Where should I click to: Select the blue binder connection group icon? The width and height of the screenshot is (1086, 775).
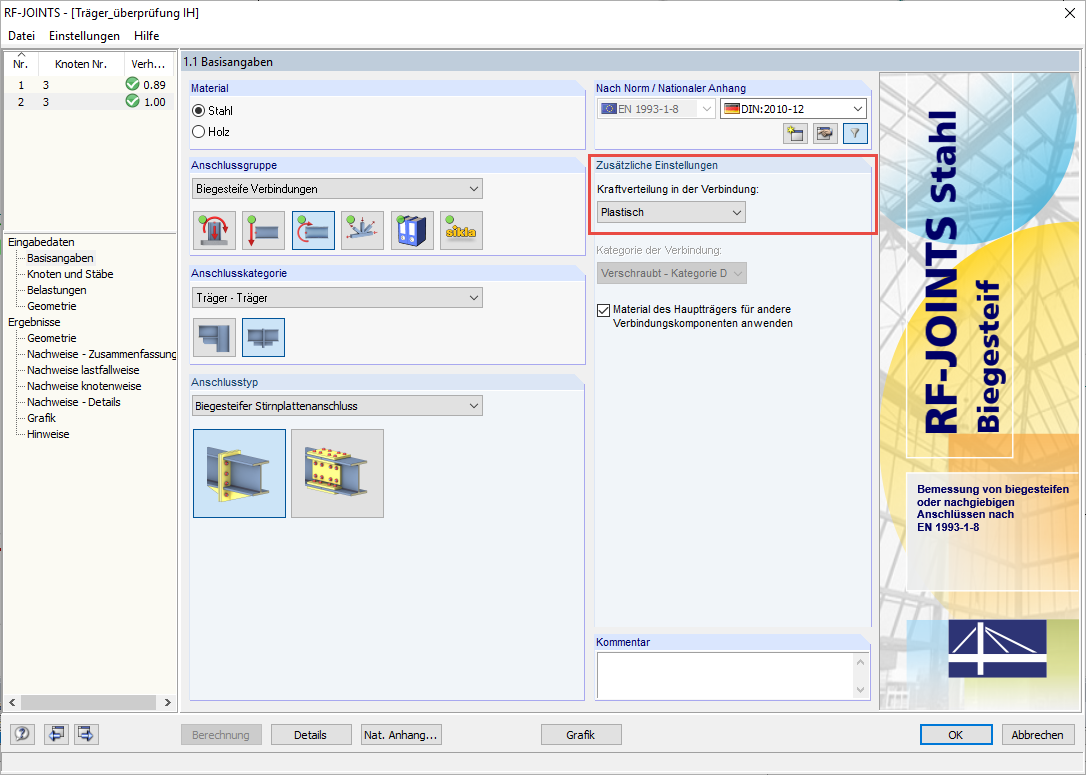[412, 231]
